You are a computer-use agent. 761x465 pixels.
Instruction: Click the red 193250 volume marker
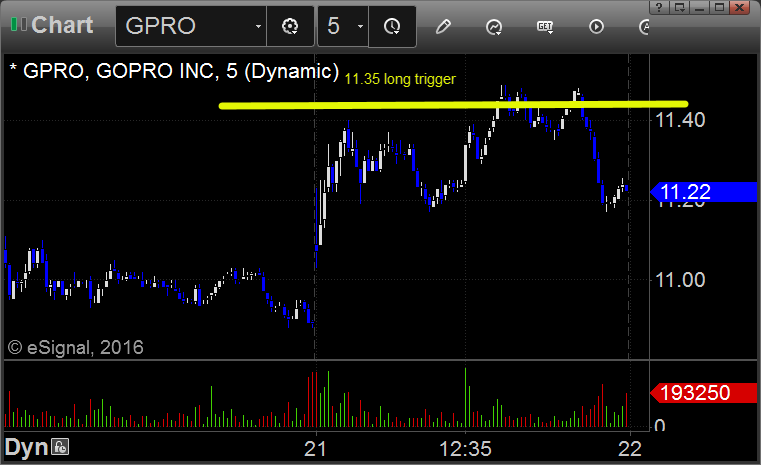(x=704, y=393)
